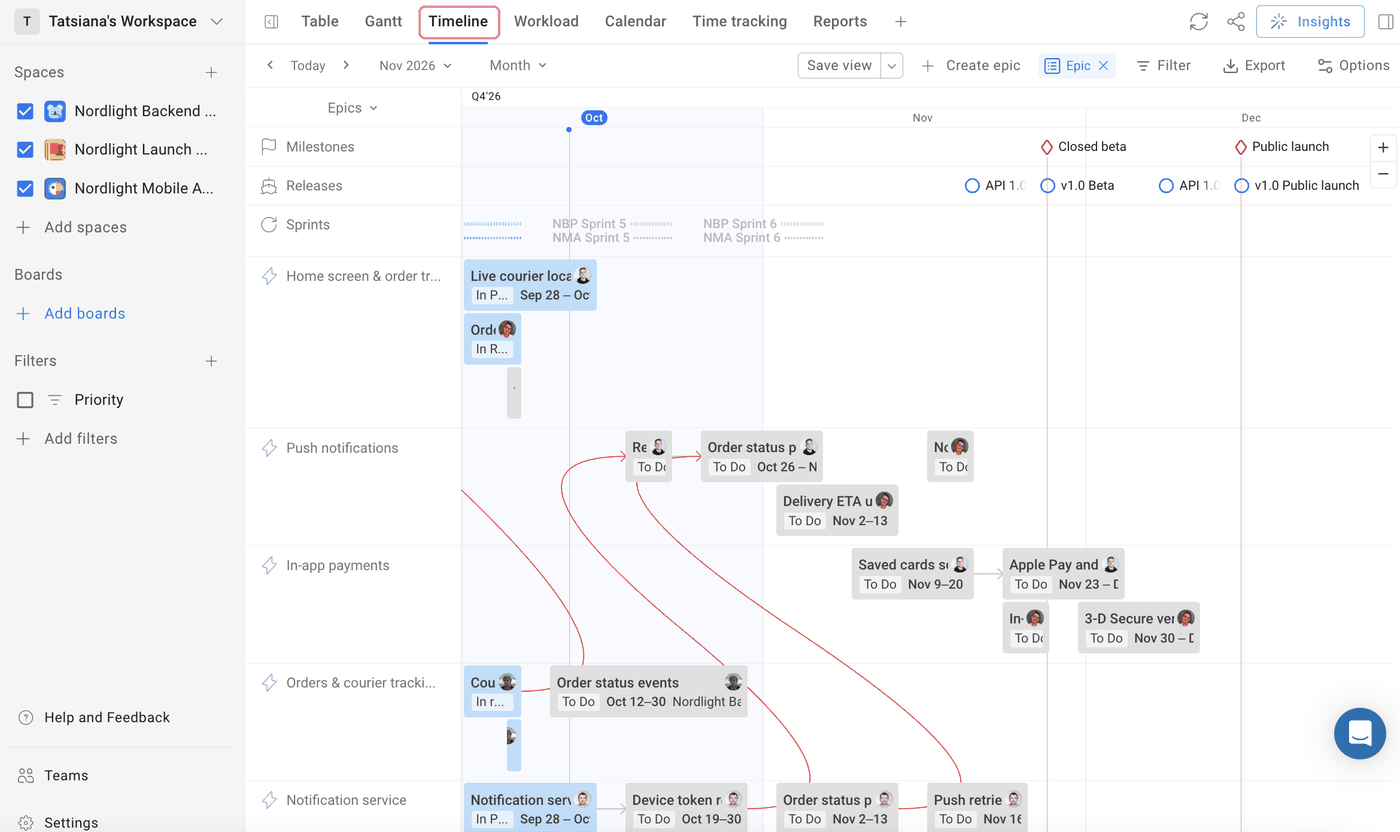This screenshot has height=832, width=1400.
Task: Add a filter with the Filters plus icon
Action: tap(211, 361)
